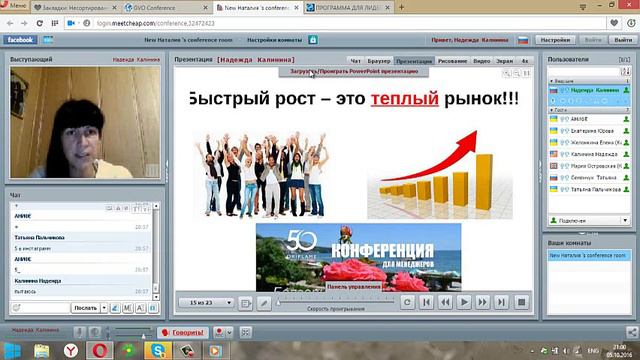The height and width of the screenshot is (360, 640).
Task: Click the heart bookmark icon in address bar
Action: pos(614,23)
